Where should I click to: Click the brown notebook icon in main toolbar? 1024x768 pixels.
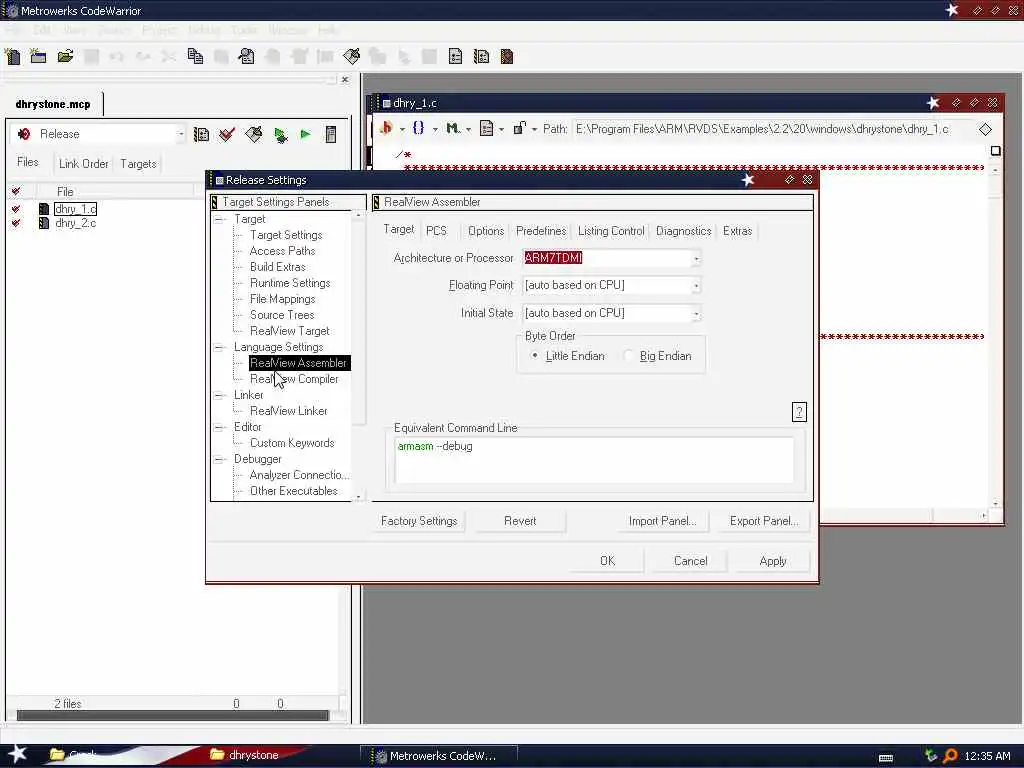tap(507, 57)
